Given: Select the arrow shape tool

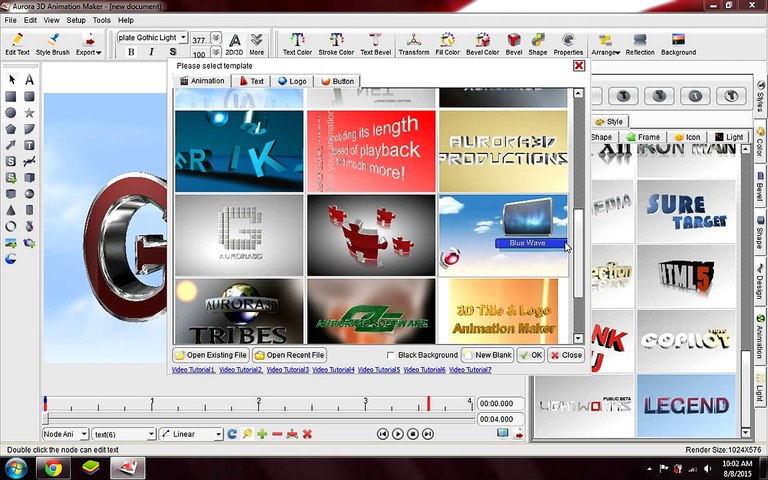Looking at the screenshot, I should [11, 145].
